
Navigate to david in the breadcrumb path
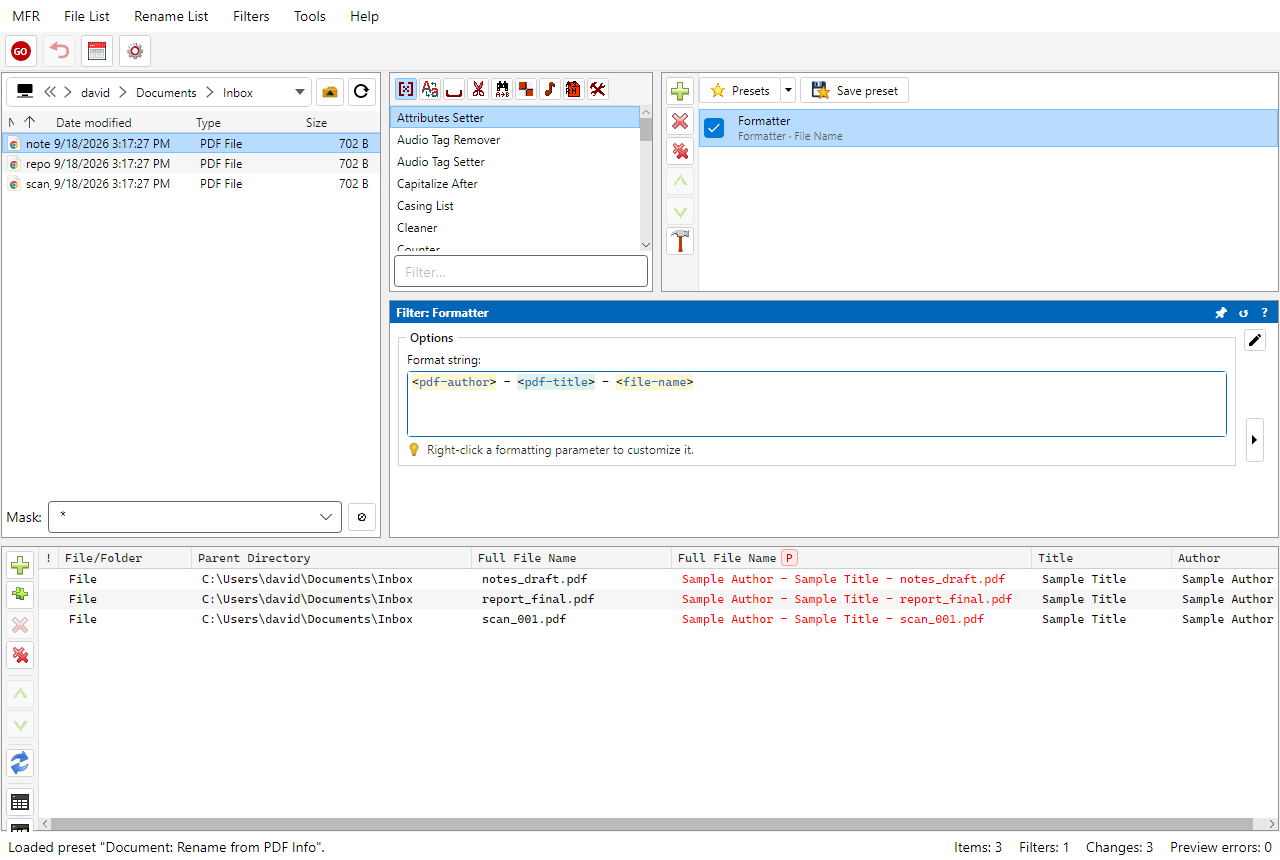click(96, 93)
